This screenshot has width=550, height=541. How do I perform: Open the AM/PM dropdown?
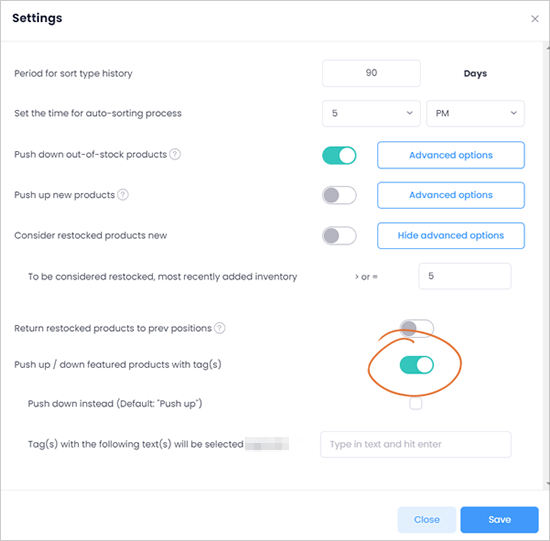[475, 113]
